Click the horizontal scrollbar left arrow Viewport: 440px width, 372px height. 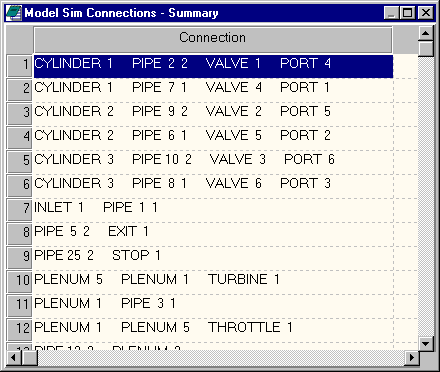pyautogui.click(x=14, y=358)
